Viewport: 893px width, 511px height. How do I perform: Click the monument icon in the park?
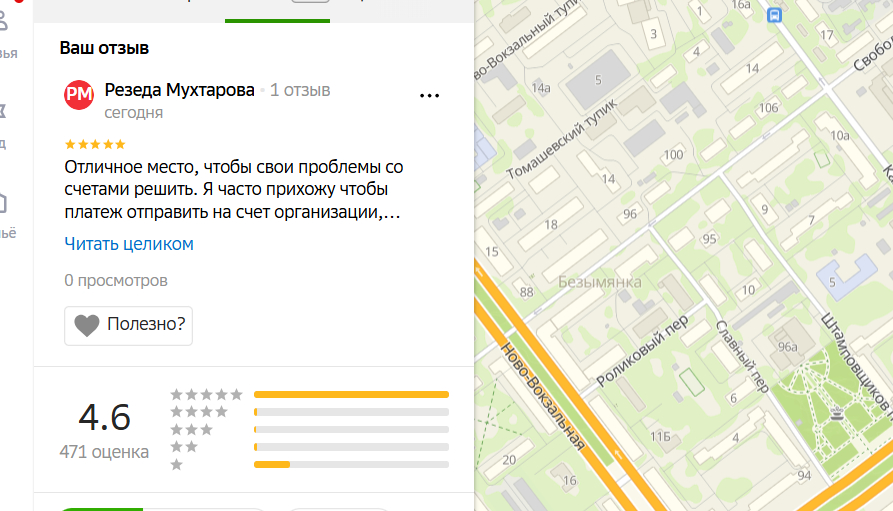tap(837, 414)
